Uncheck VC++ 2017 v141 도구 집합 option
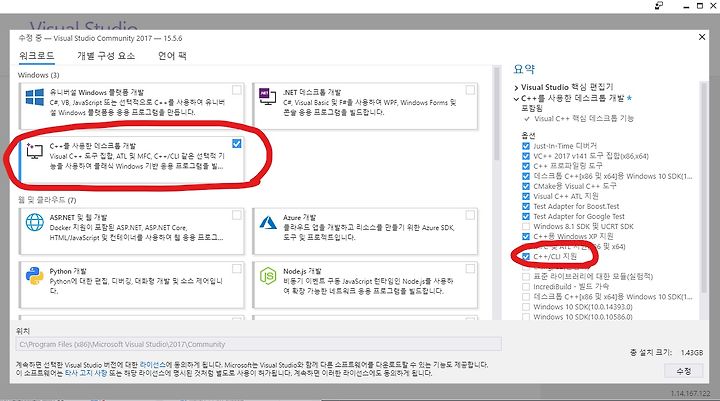 (x=526, y=156)
